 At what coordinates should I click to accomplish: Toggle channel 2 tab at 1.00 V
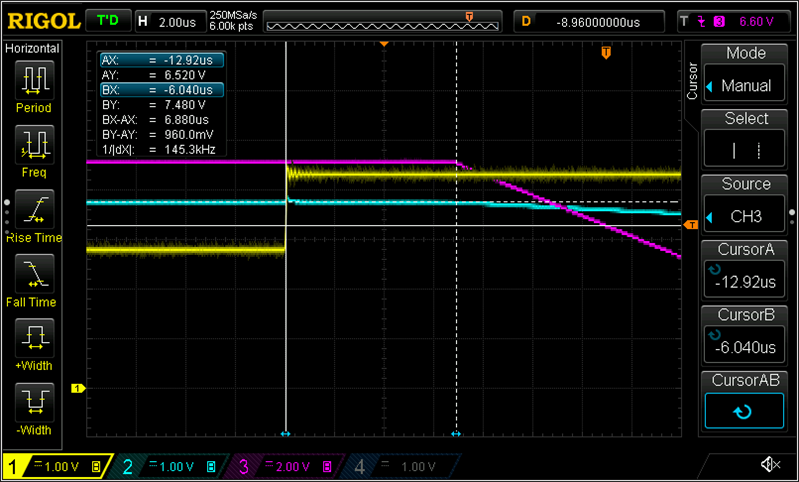[x=173, y=466]
